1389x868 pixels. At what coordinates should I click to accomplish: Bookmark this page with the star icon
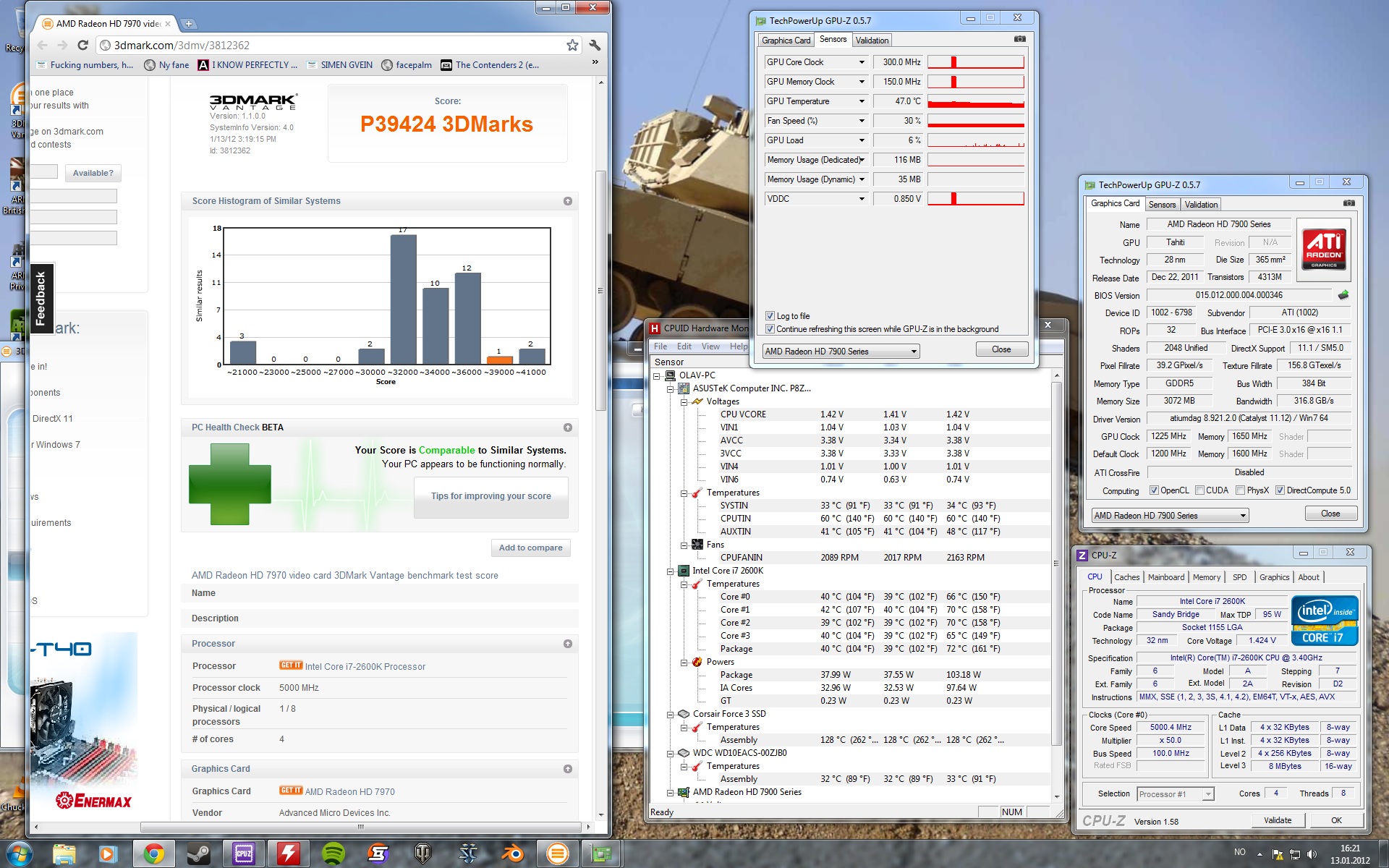572,46
